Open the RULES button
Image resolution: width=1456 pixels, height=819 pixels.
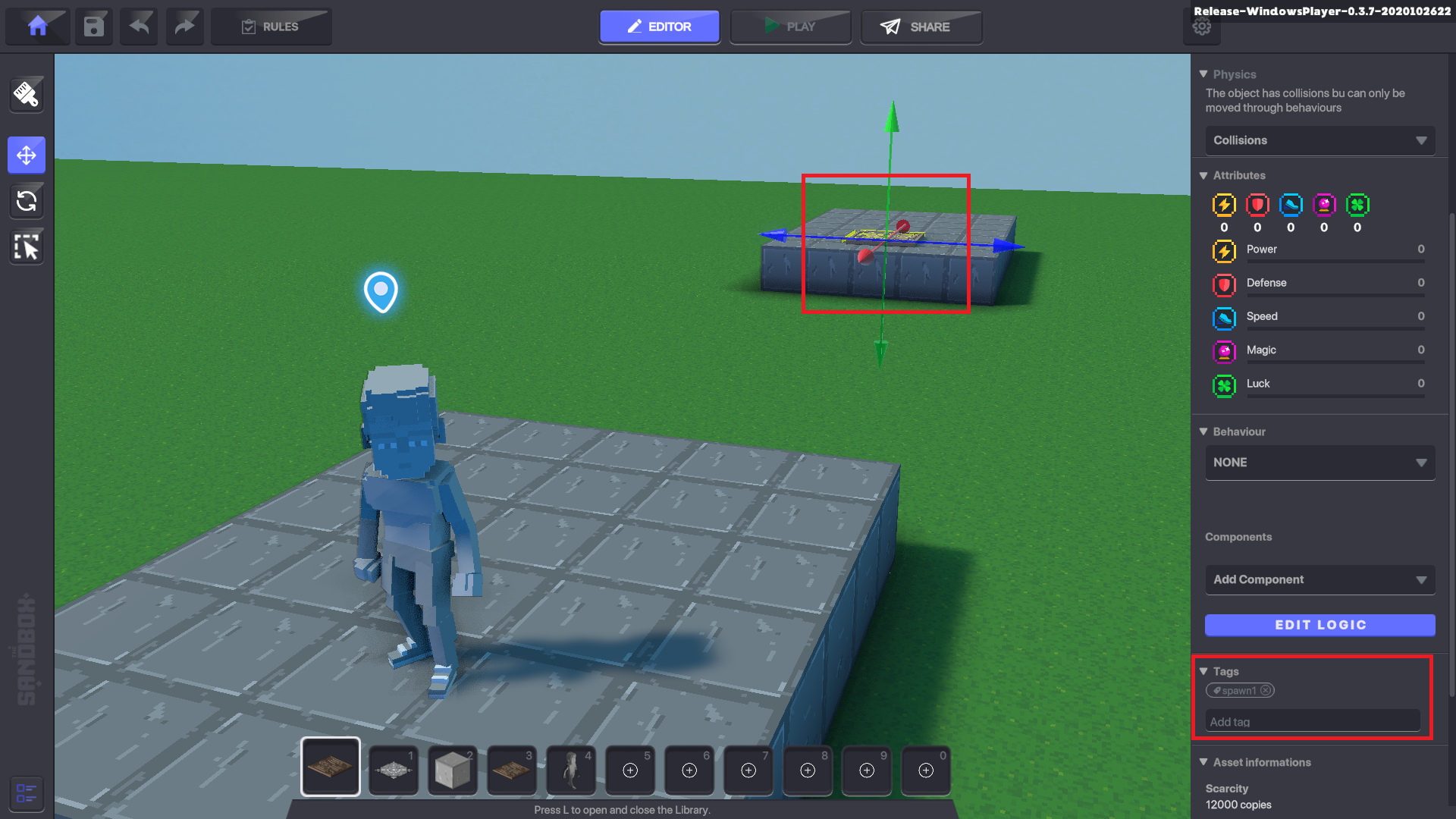click(271, 27)
